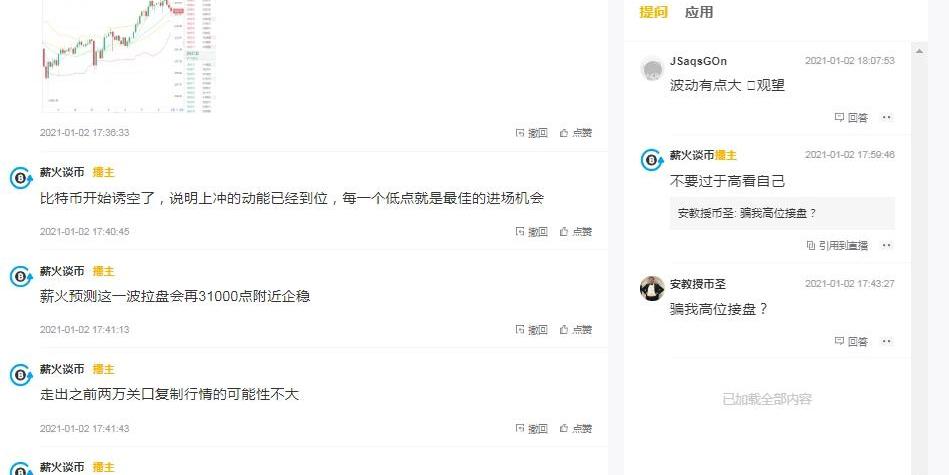Image resolution: width=949 pixels, height=475 pixels.
Task: Like the 走出之前两万关口 post
Action: point(575,429)
